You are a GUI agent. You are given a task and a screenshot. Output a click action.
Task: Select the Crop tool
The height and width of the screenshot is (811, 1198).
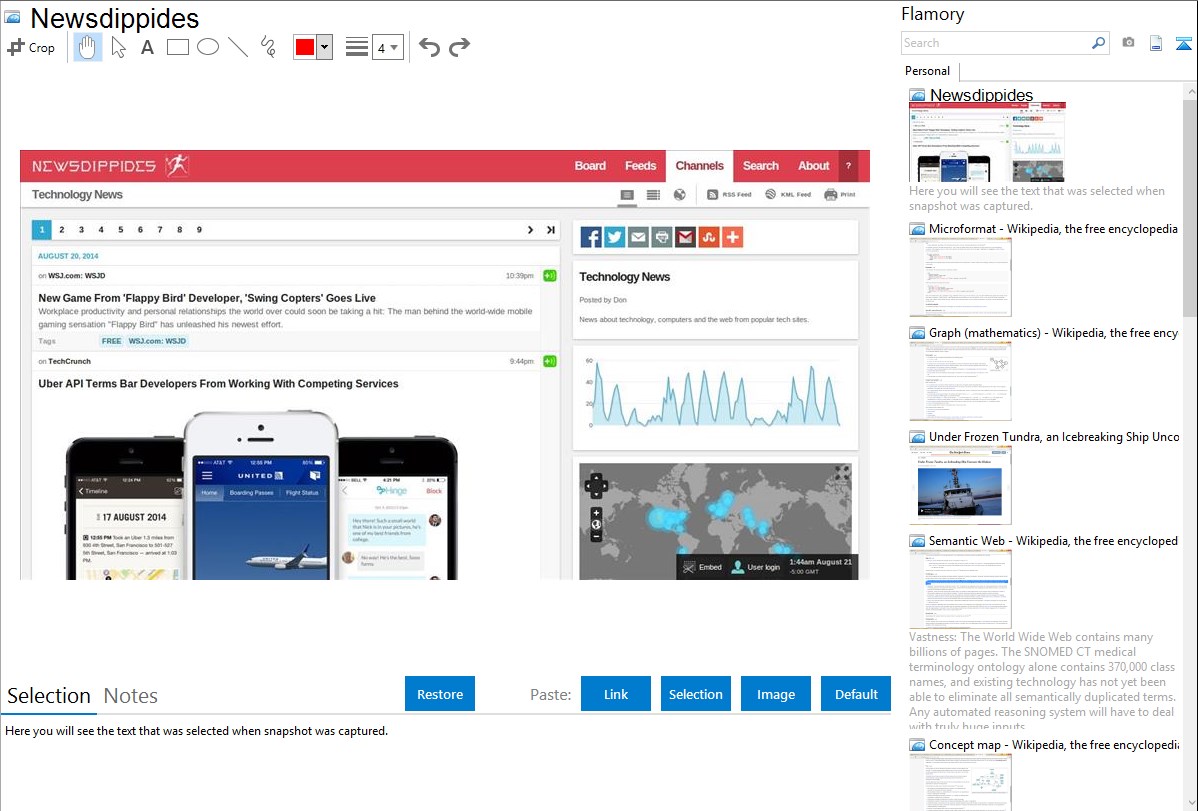click(31, 47)
